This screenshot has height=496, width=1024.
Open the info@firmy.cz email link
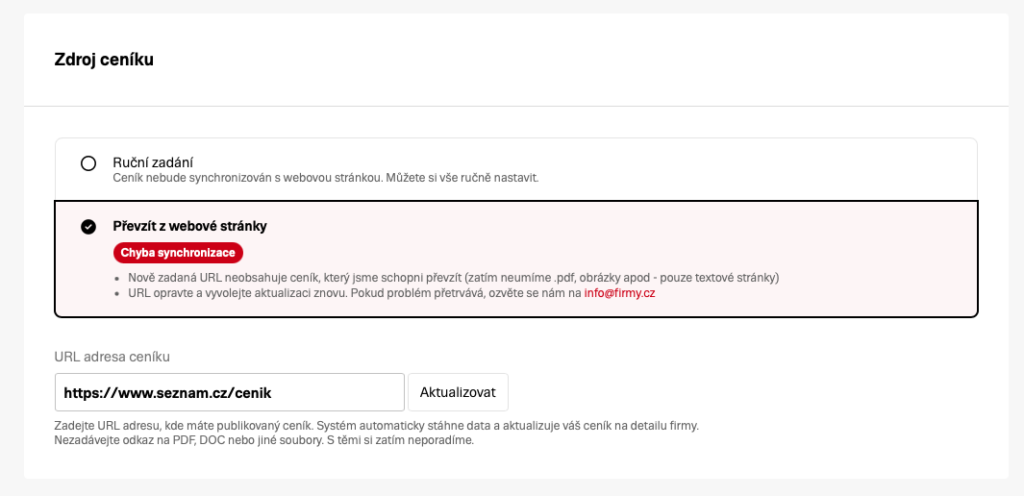[x=619, y=293]
